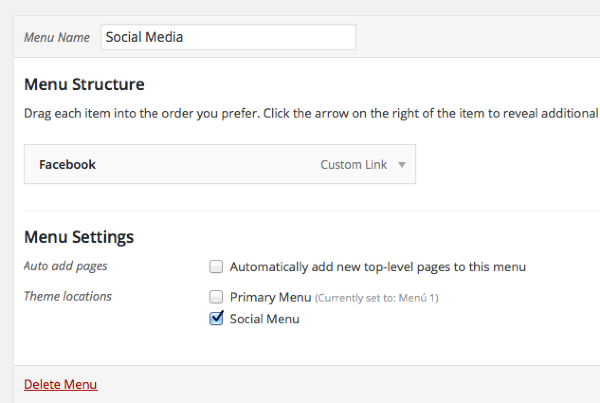Click the Menu Structure heading
The width and height of the screenshot is (600, 403).
(84, 85)
